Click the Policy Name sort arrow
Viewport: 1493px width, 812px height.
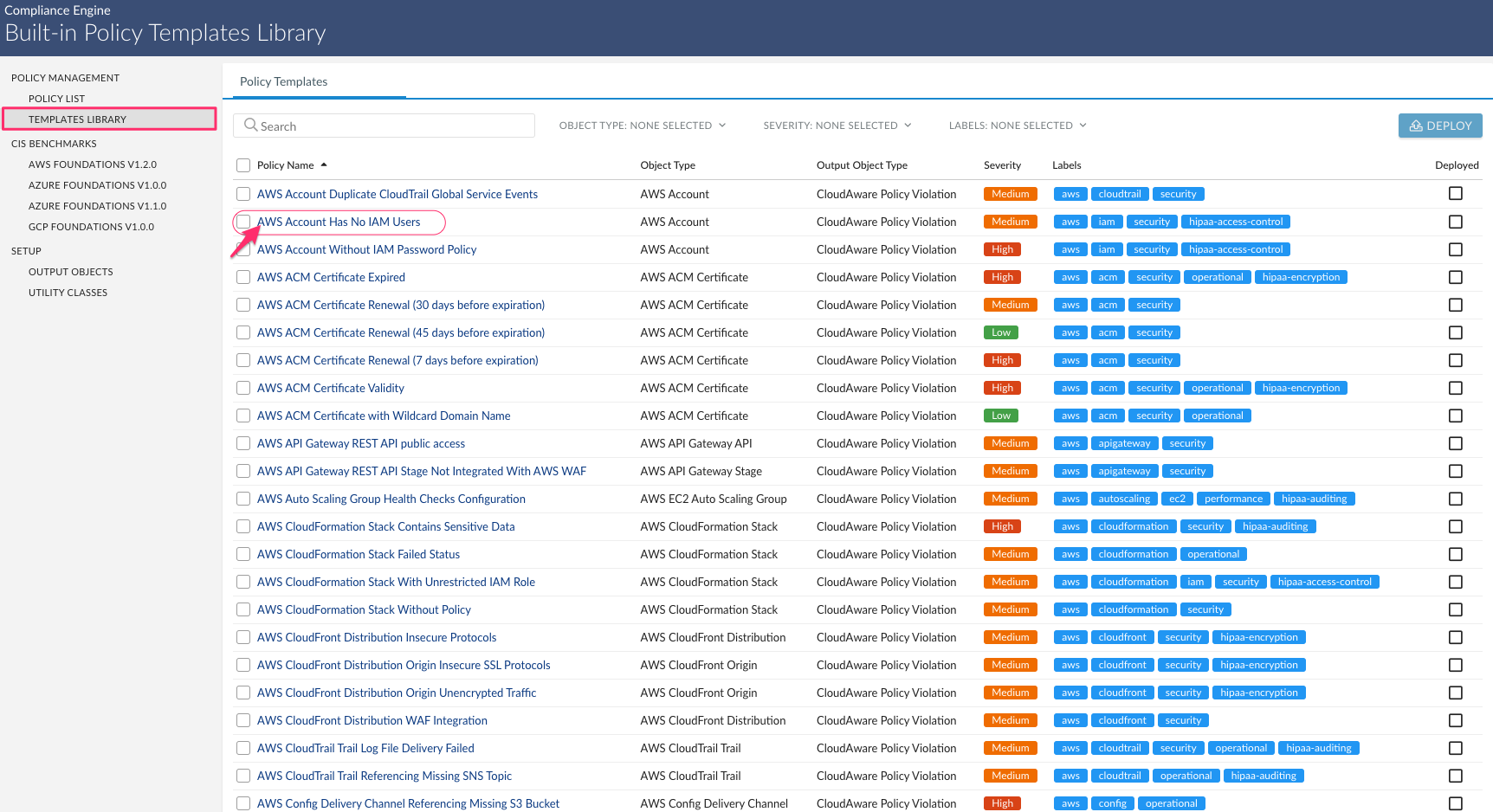324,165
